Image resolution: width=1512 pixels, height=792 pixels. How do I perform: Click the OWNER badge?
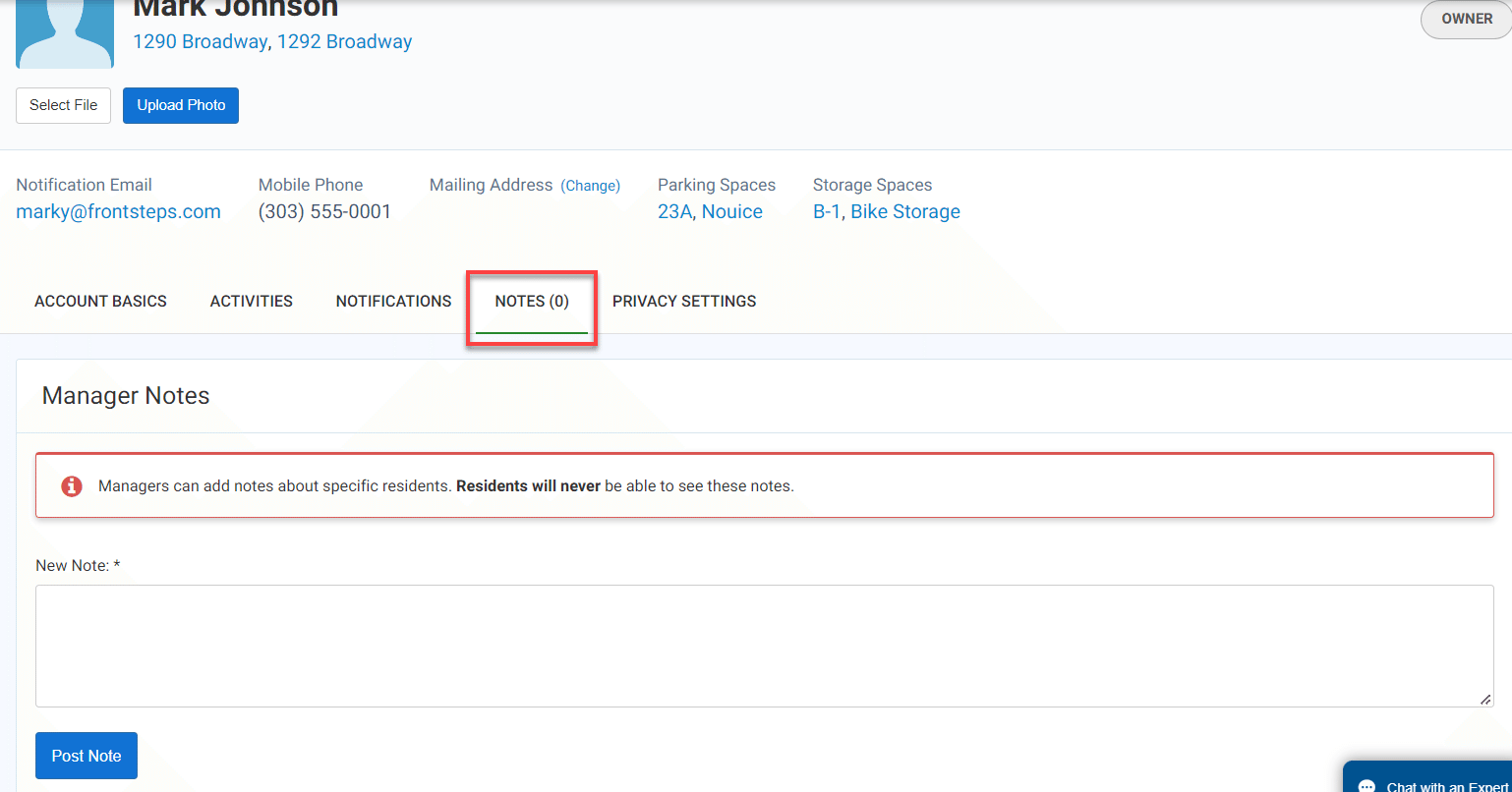[x=1467, y=19]
